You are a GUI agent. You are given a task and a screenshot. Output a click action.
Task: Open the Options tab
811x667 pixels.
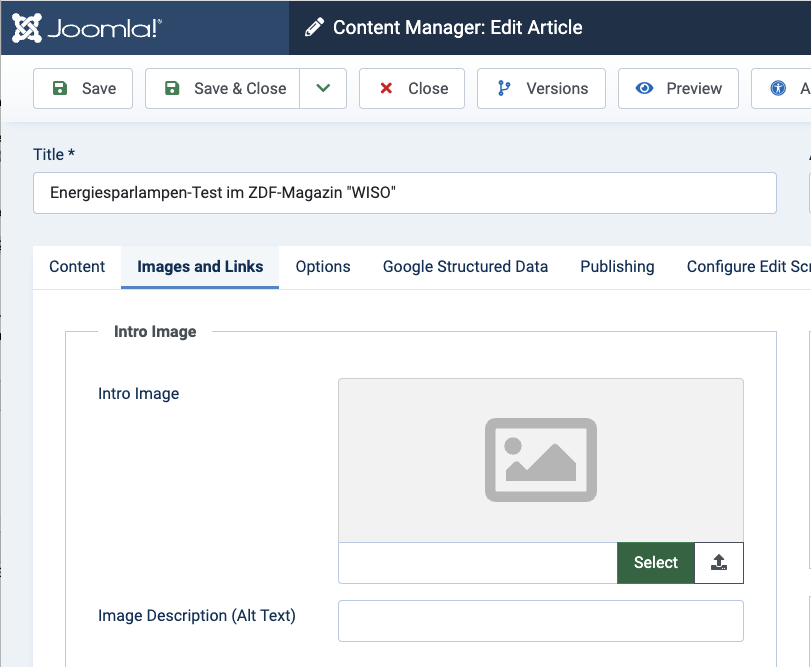pos(323,266)
